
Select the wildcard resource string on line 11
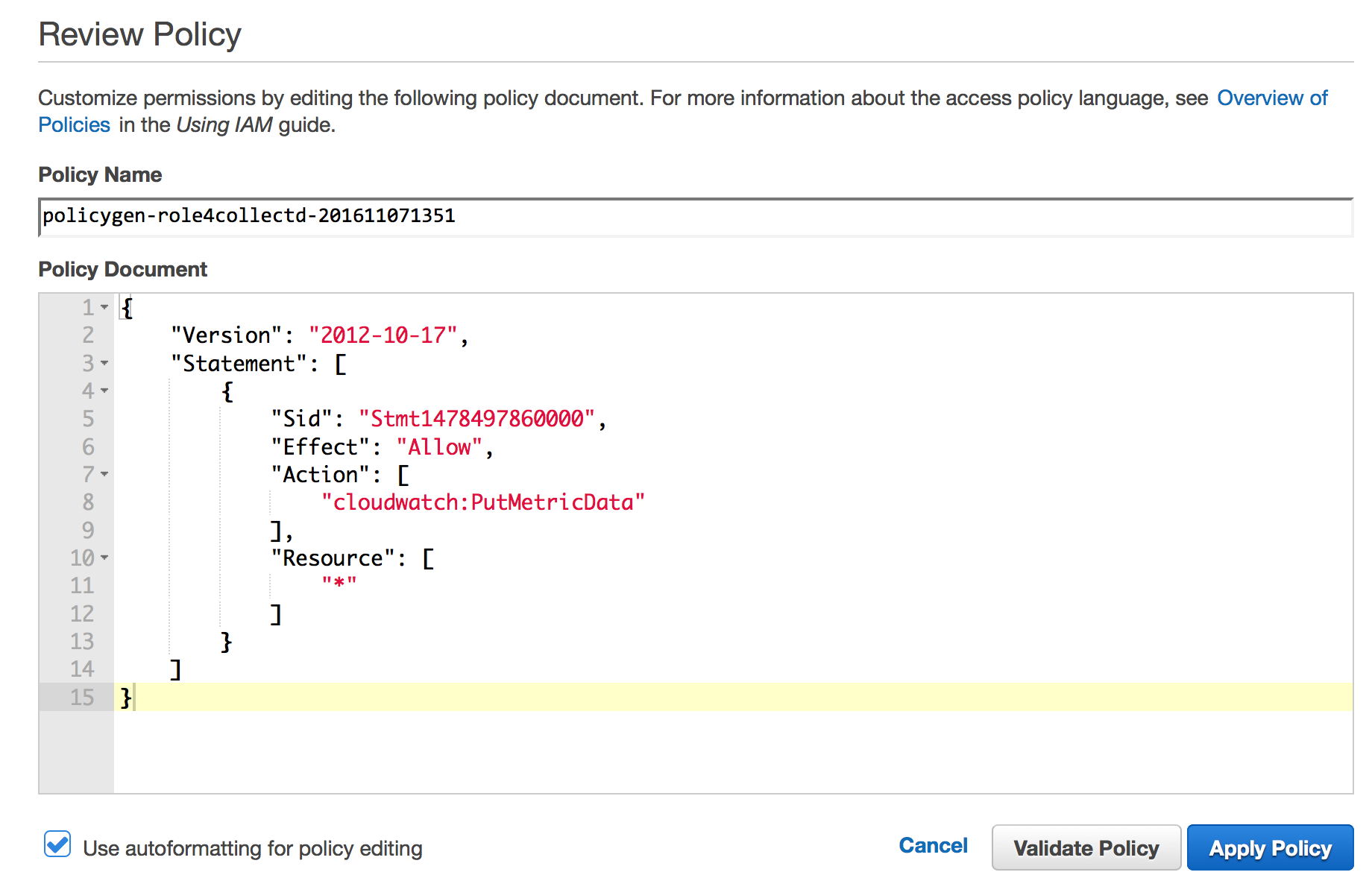[x=339, y=582]
